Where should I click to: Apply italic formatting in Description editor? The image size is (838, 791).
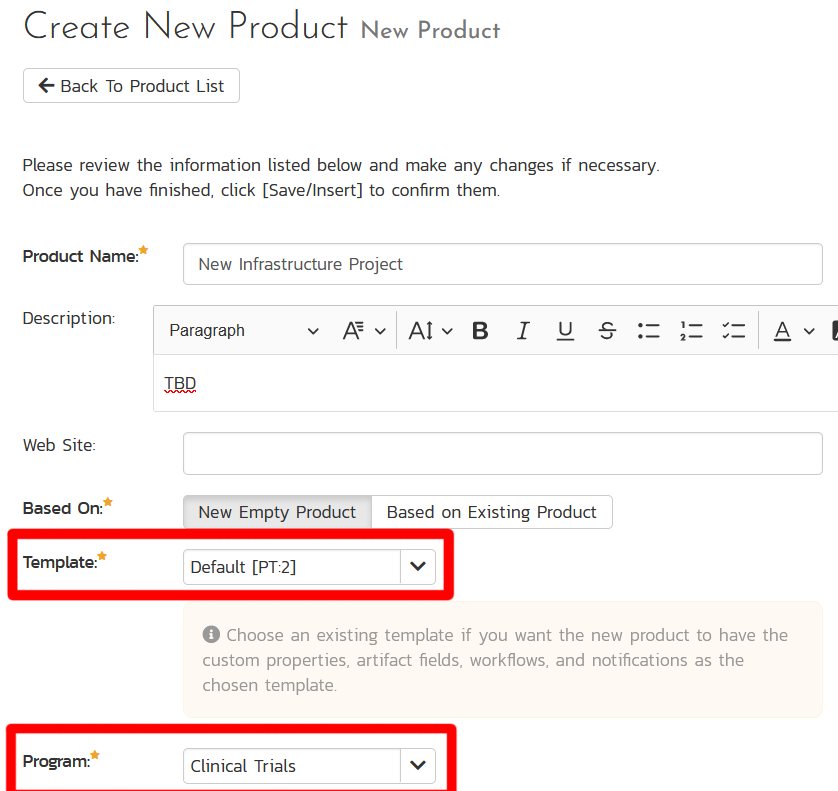point(522,331)
